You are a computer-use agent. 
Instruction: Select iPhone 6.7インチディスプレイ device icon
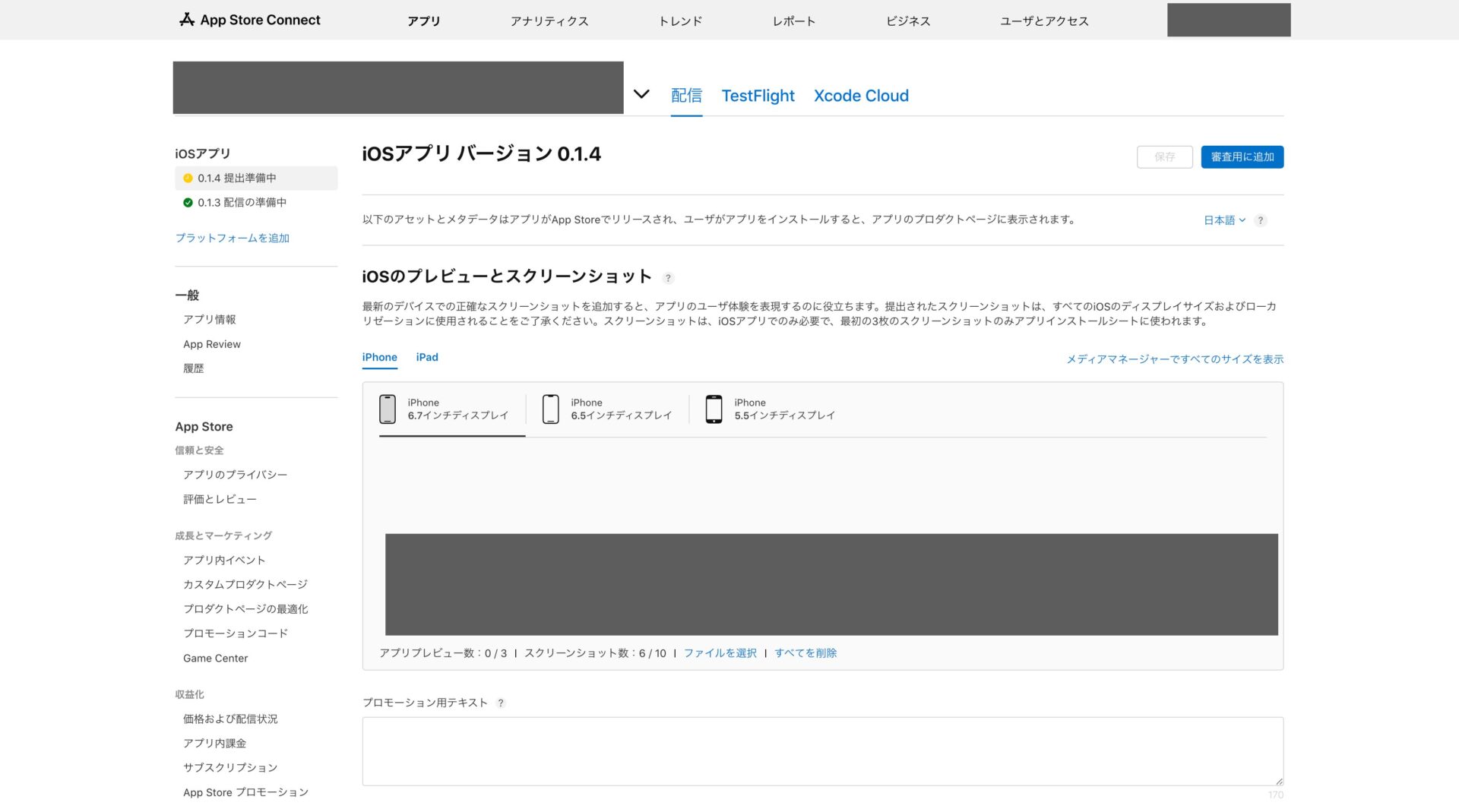(388, 409)
